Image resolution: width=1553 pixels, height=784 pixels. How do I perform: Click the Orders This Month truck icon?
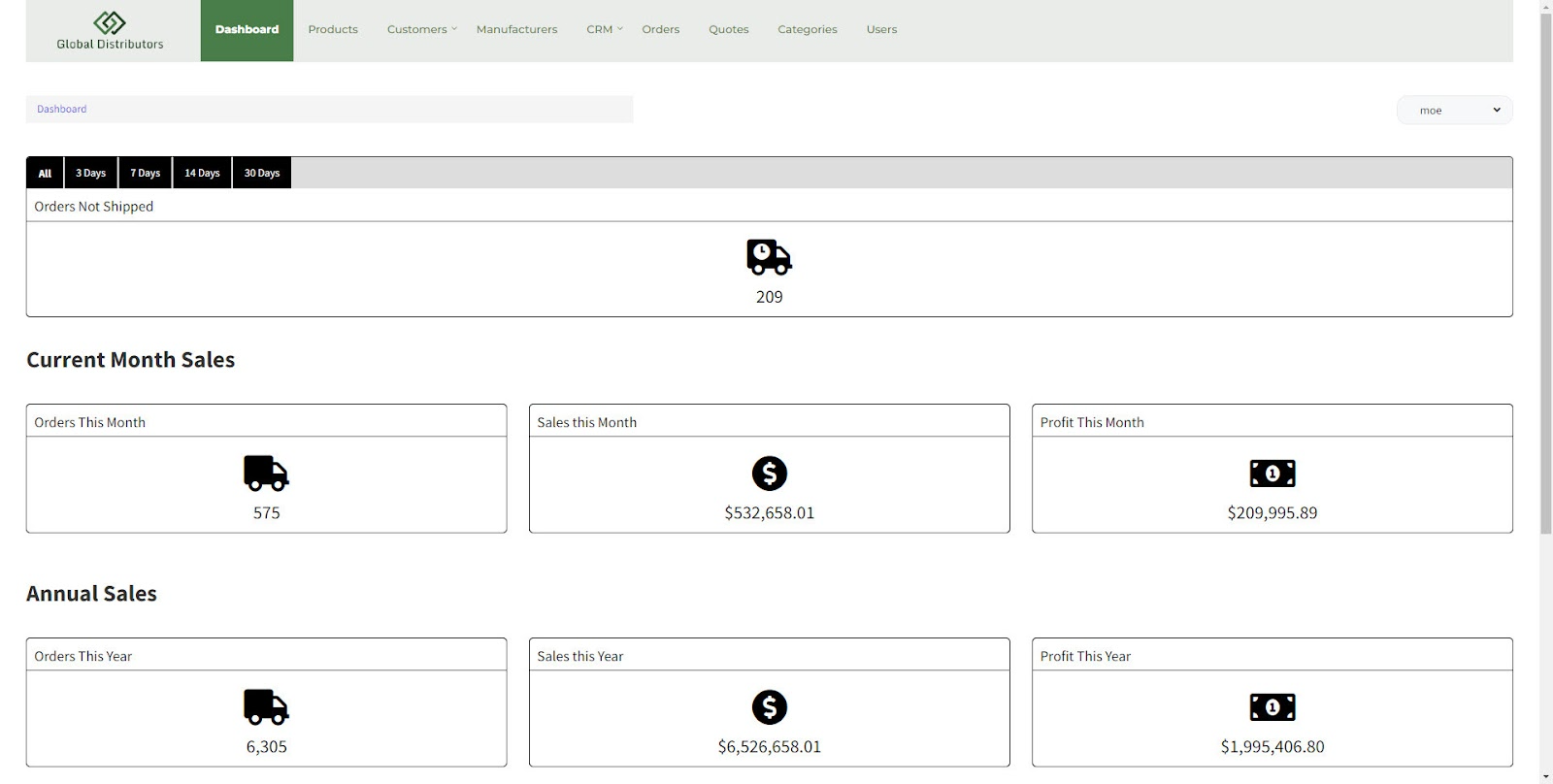(266, 473)
